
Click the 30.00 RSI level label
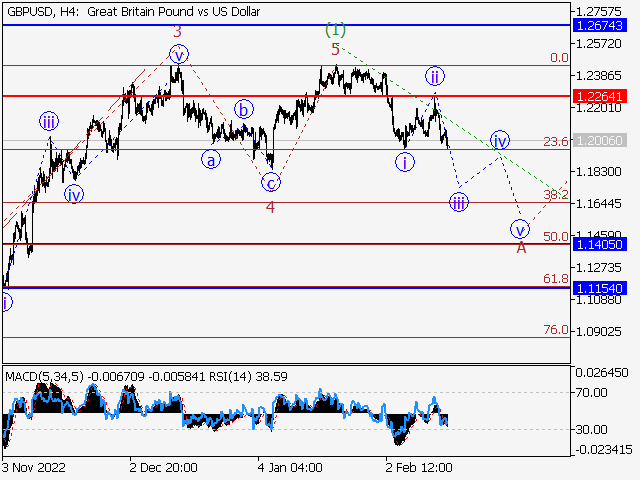tap(591, 429)
